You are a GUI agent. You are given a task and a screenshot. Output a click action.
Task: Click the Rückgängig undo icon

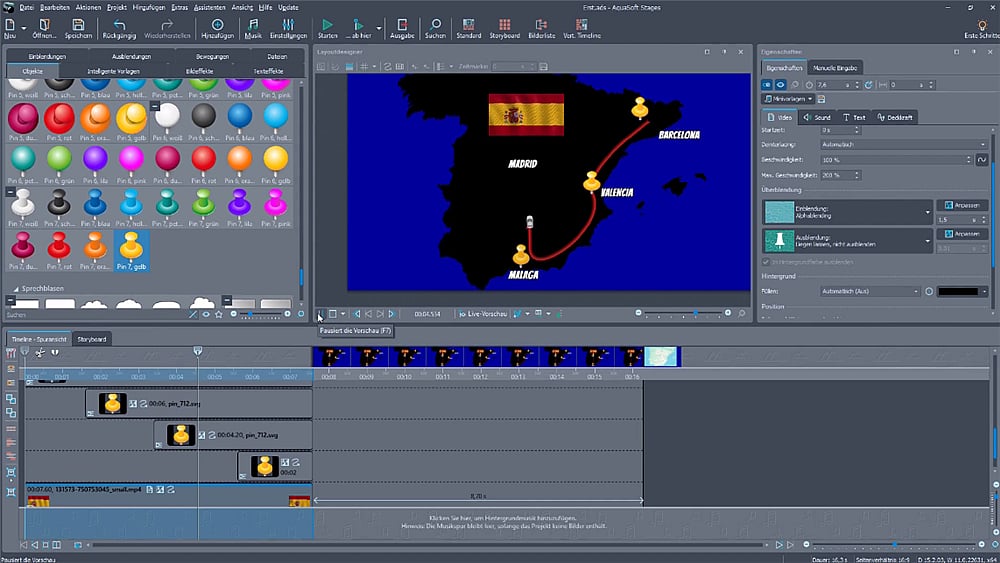(119, 26)
